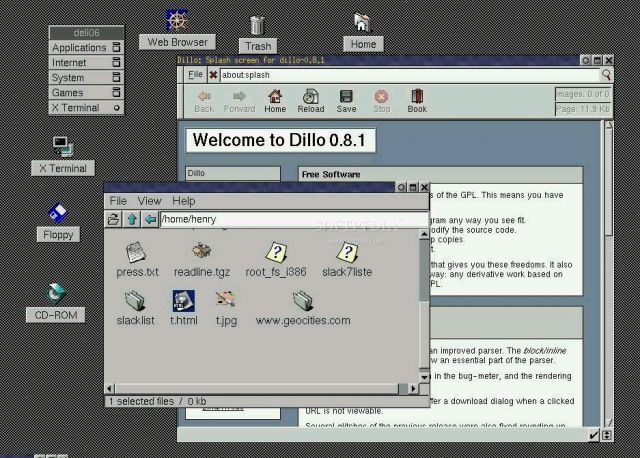Clear the URL with the red X icon
This screenshot has height=458, width=640.
213,75
